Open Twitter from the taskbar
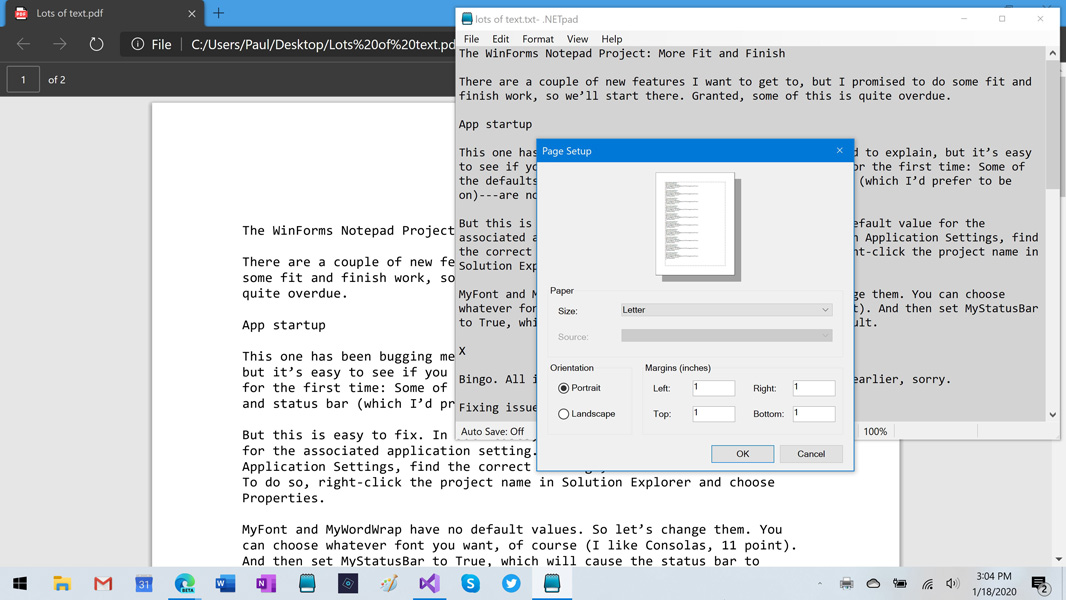 [x=511, y=584]
